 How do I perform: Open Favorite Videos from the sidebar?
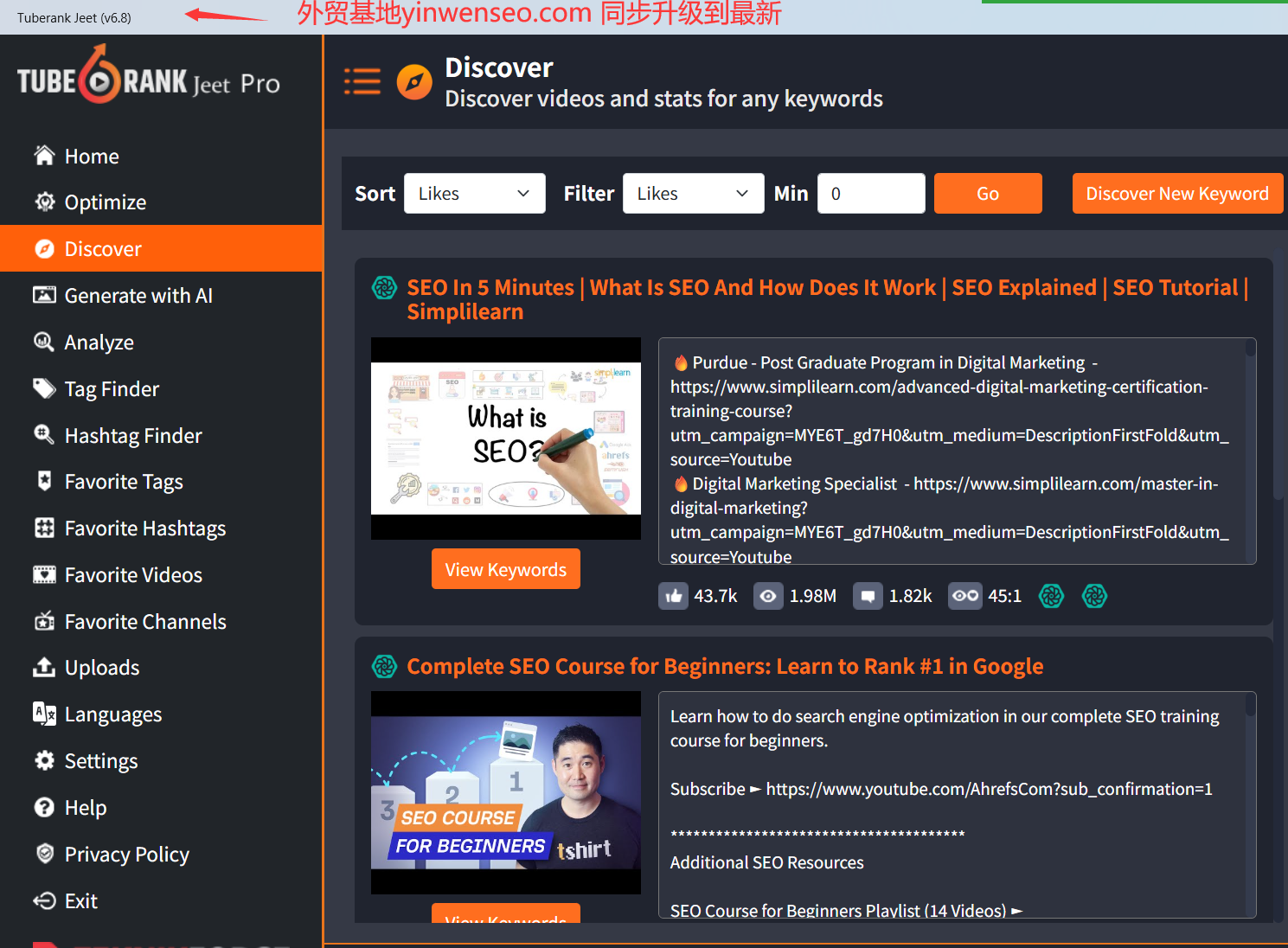click(x=133, y=575)
